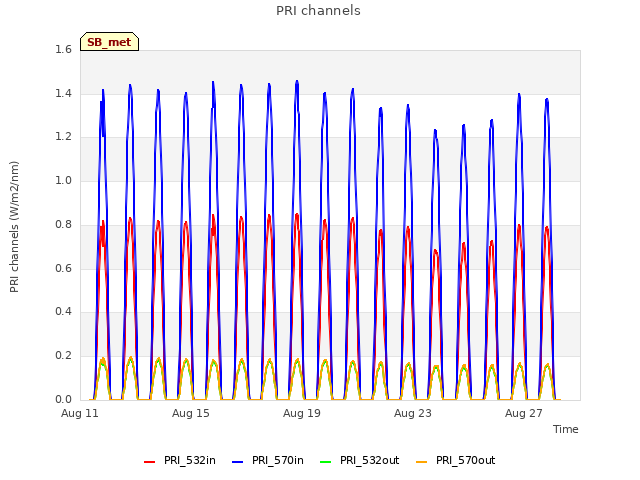Click the 0.8 y-axis tick label

(x=63, y=224)
